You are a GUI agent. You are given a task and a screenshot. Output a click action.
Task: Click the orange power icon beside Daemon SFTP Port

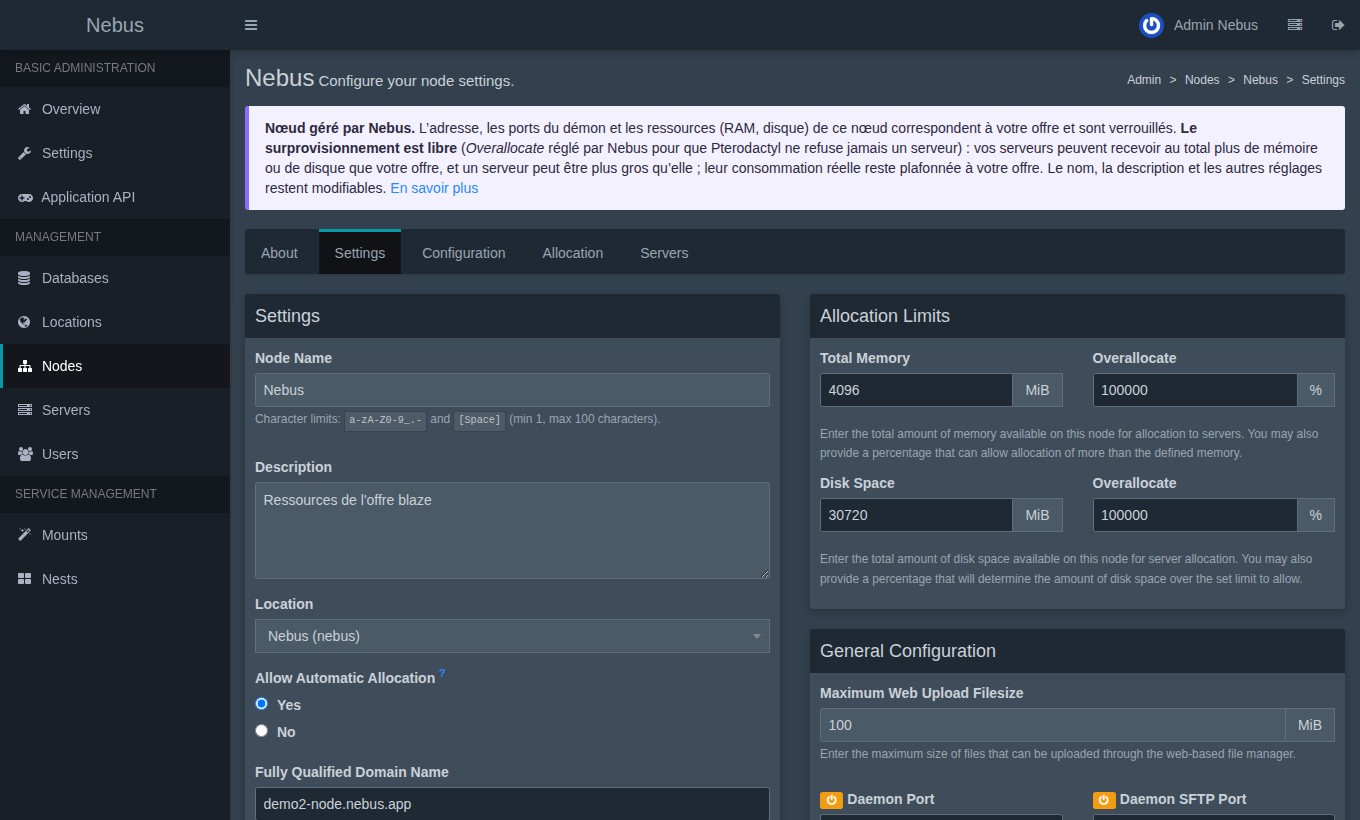1104,800
